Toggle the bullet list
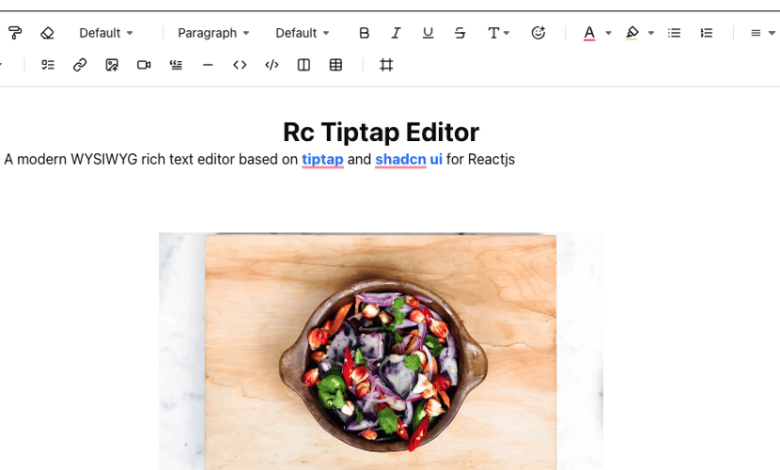The image size is (780, 470). click(674, 33)
